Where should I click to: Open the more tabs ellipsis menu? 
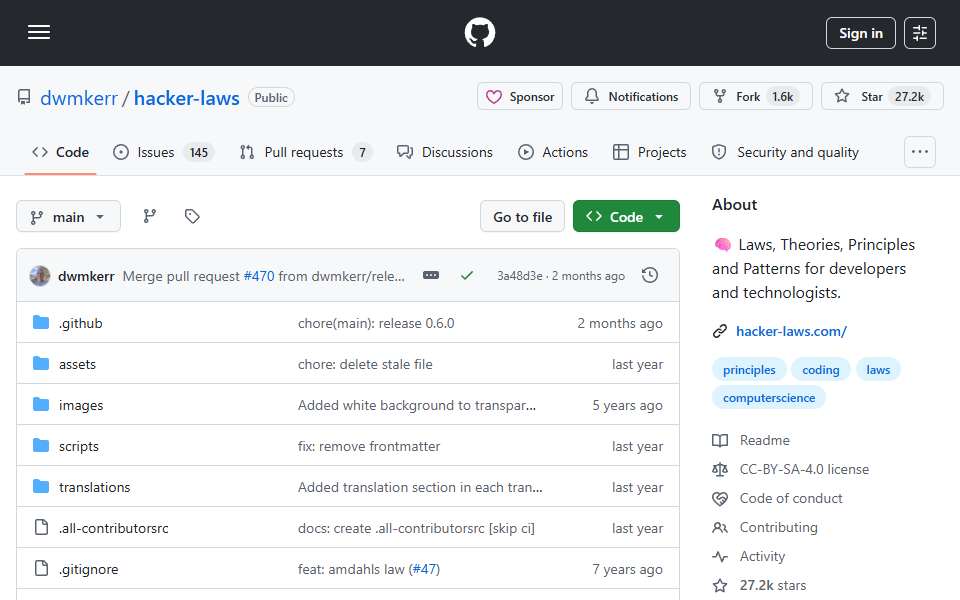pos(920,152)
